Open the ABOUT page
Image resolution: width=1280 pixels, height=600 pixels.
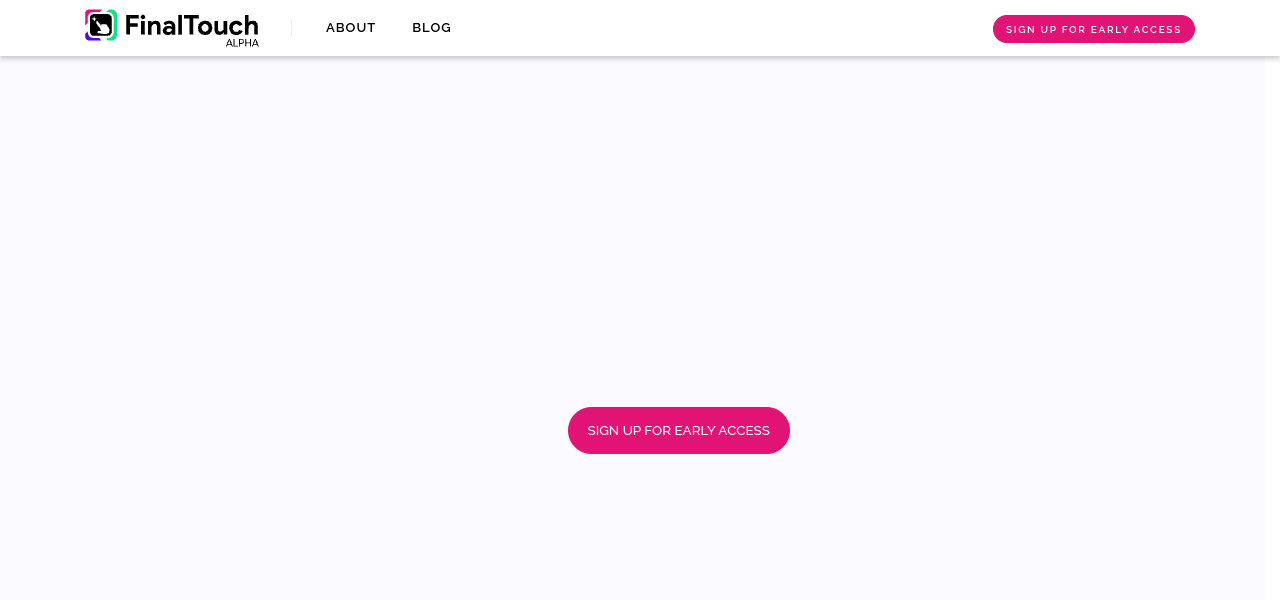tap(350, 28)
